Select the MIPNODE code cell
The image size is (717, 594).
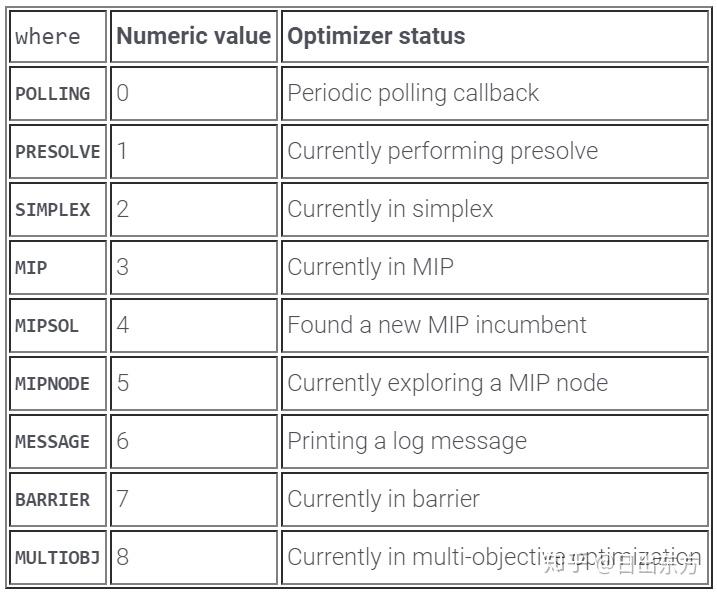click(x=58, y=384)
